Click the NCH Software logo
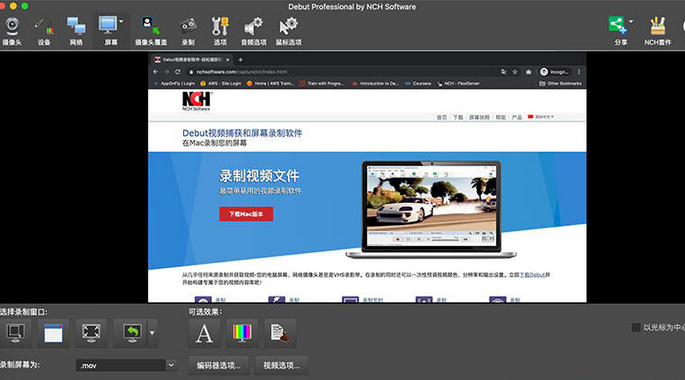This screenshot has height=380, width=685. coord(197,101)
